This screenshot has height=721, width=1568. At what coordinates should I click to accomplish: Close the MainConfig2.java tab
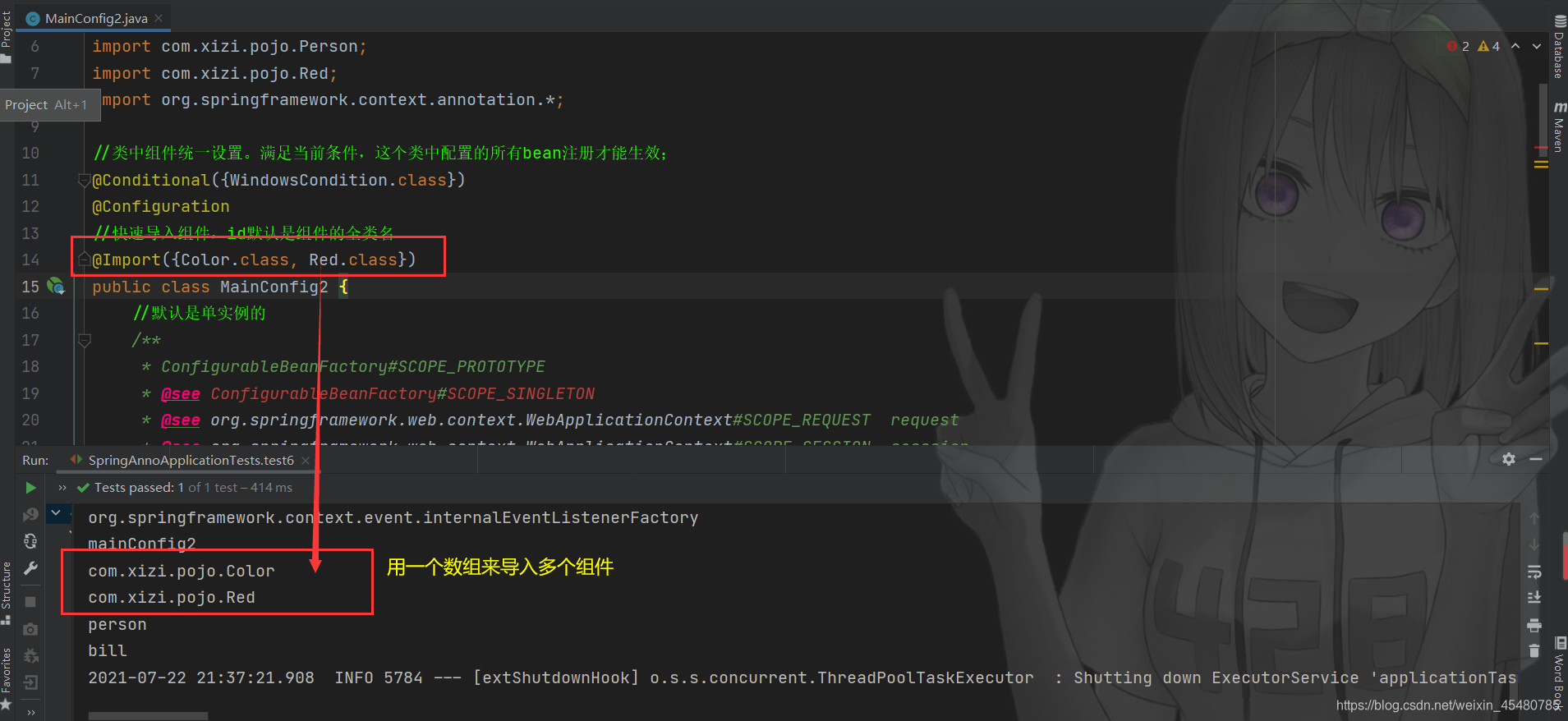[159, 18]
